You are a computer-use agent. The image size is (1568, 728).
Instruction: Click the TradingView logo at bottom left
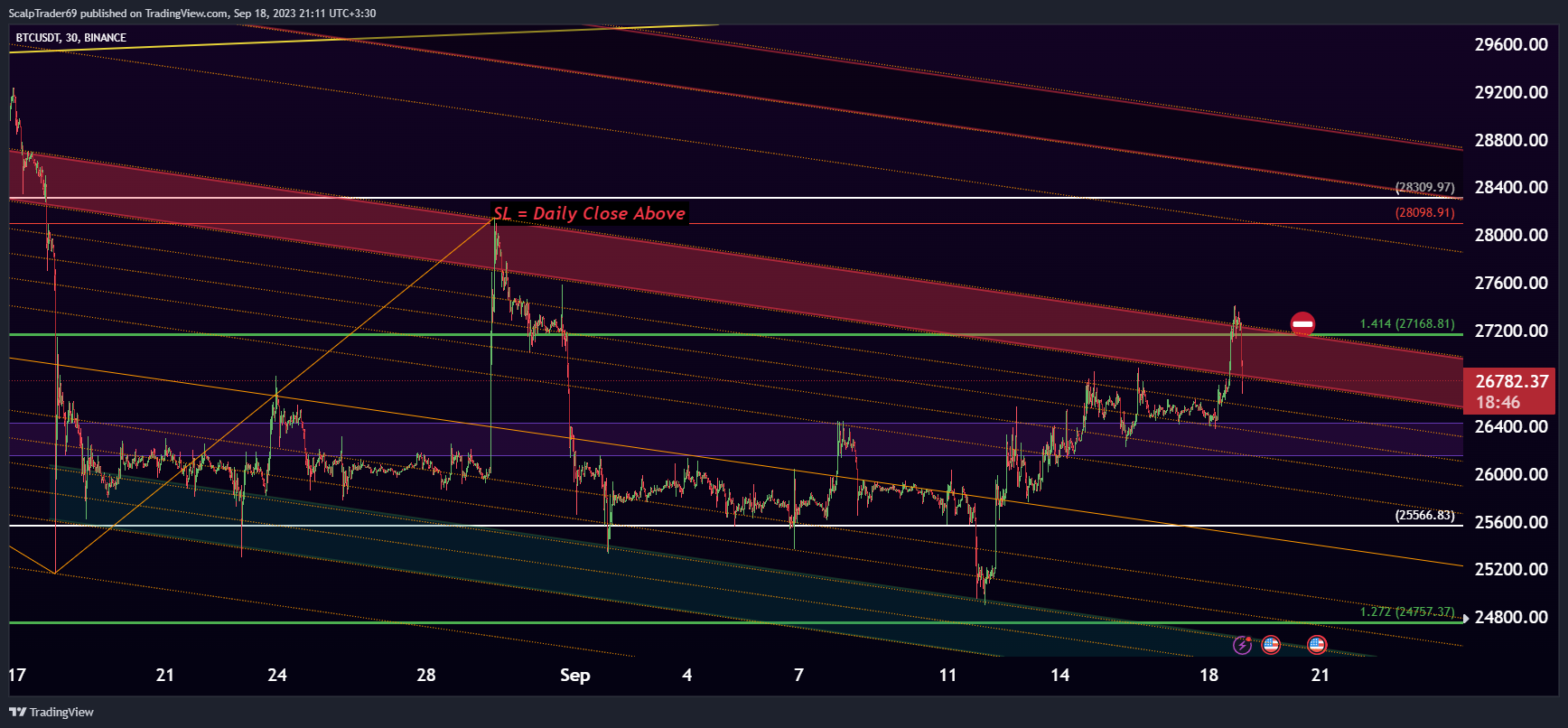pyautogui.click(x=51, y=712)
